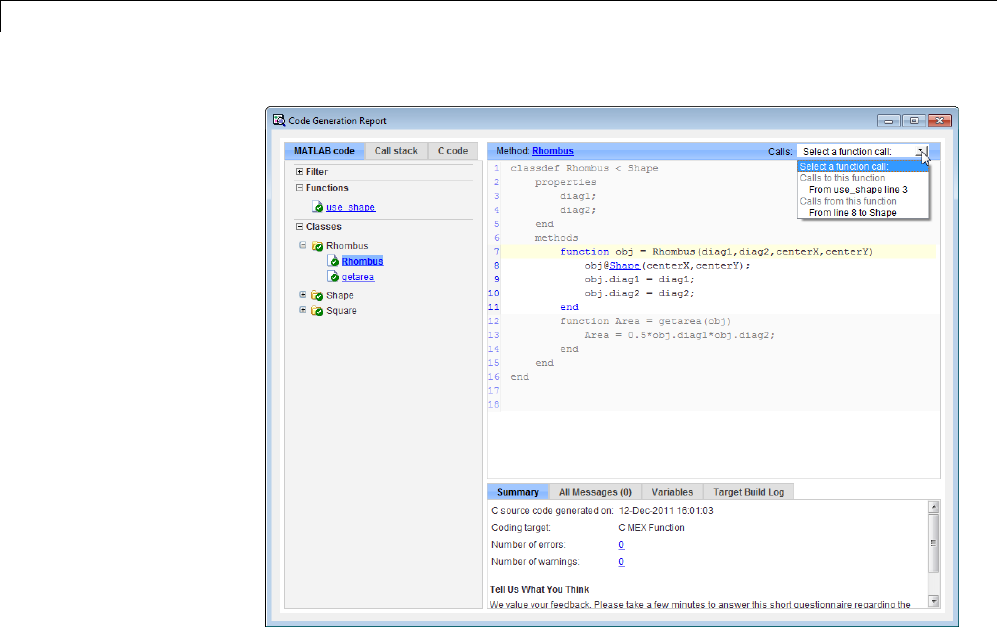Click the use_shape function file icon
The image size is (997, 627).
318,208
